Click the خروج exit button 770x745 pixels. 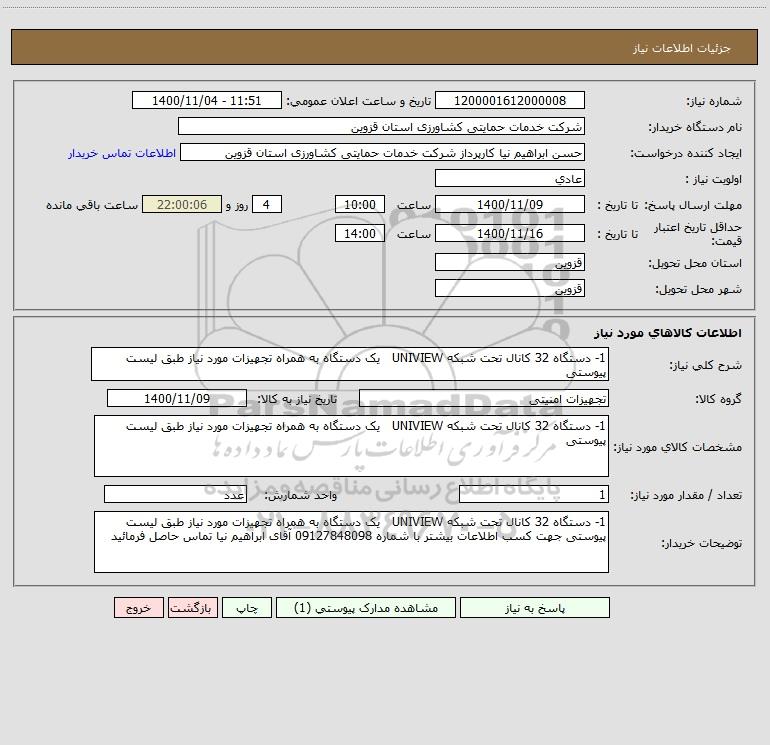[138, 607]
